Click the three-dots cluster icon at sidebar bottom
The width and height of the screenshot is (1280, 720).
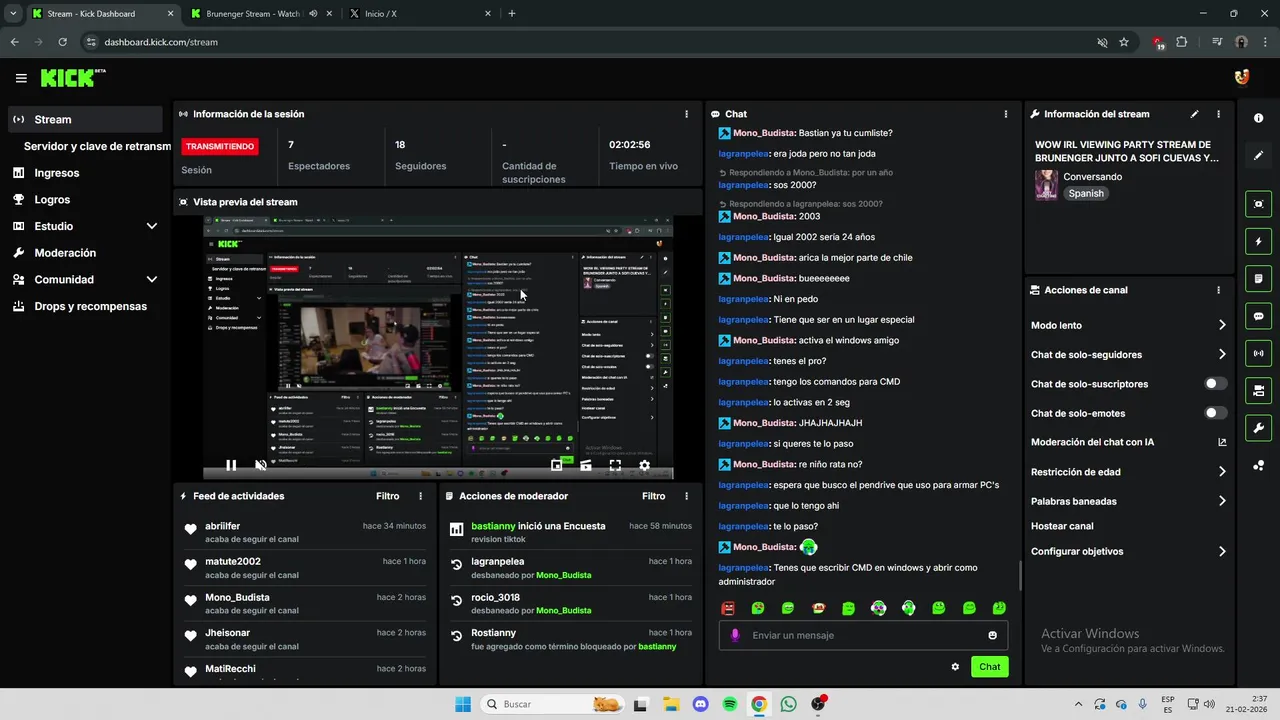[1258, 465]
